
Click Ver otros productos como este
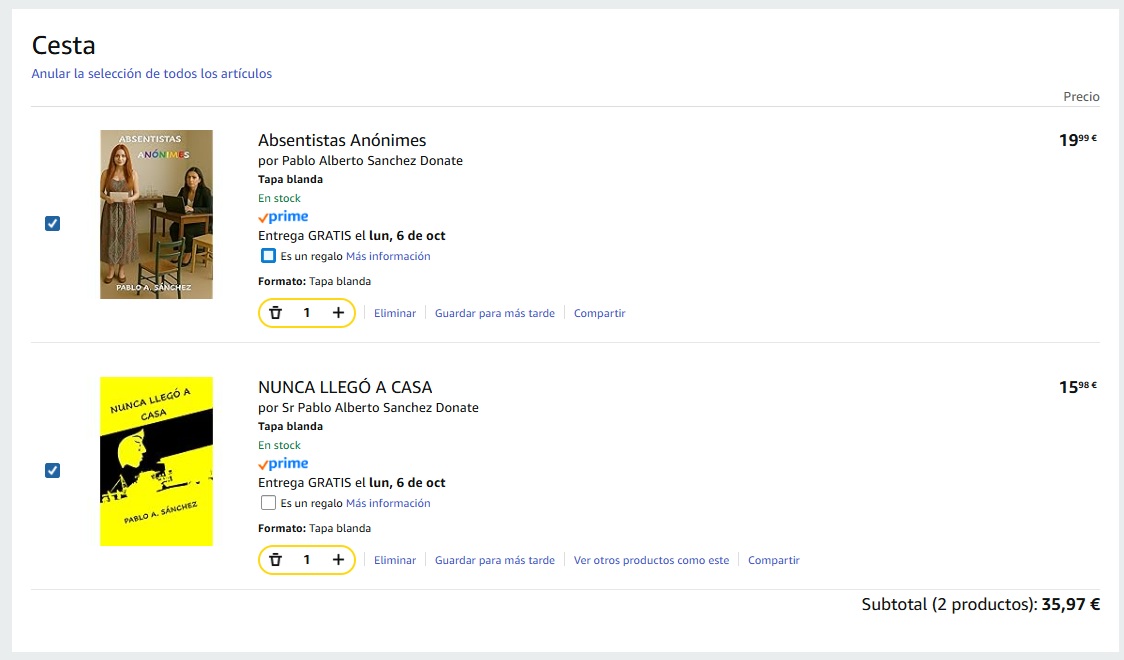651,560
